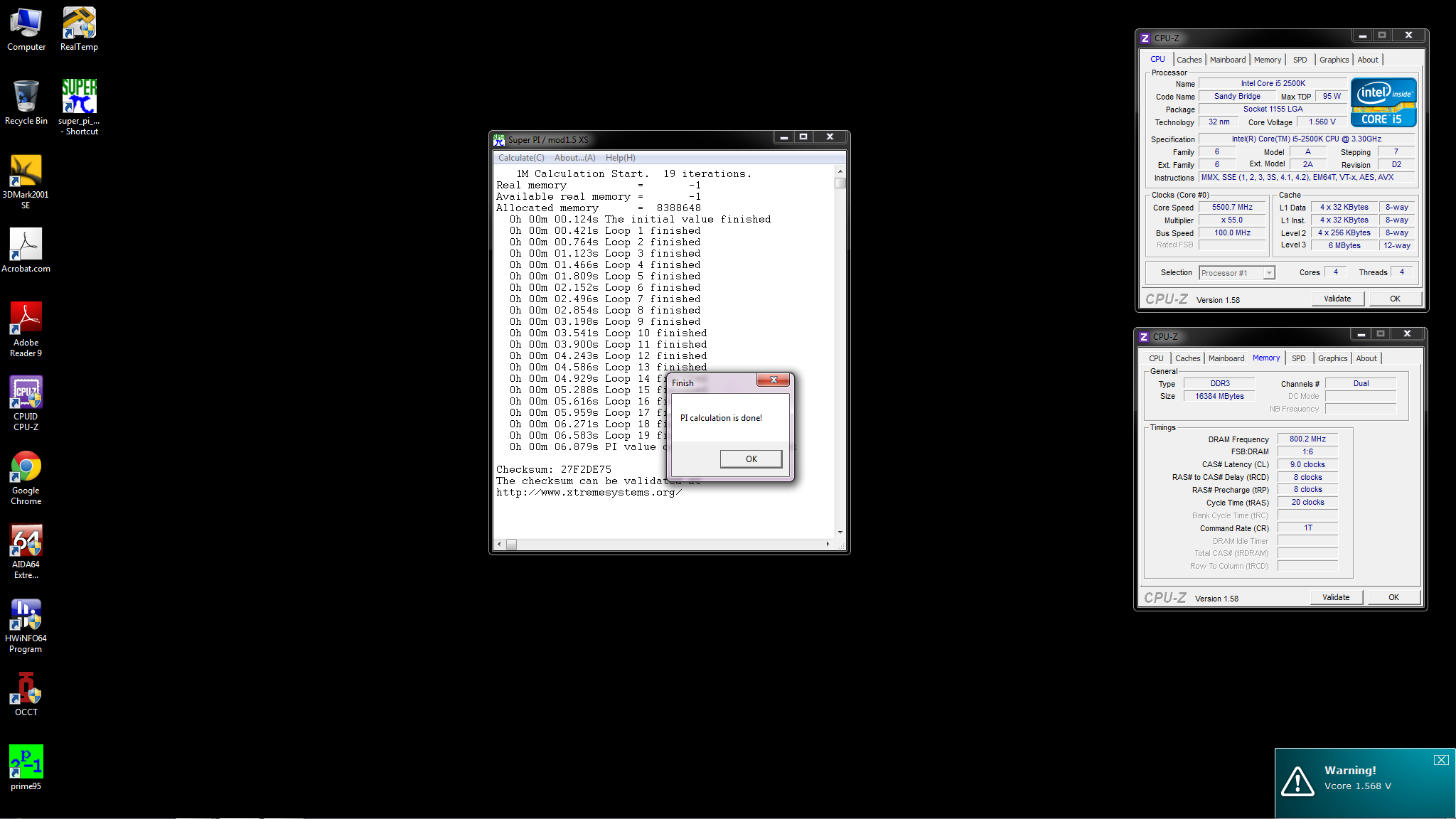
Task: Open the Calculate(C) menu in Super PI
Action: click(x=521, y=158)
